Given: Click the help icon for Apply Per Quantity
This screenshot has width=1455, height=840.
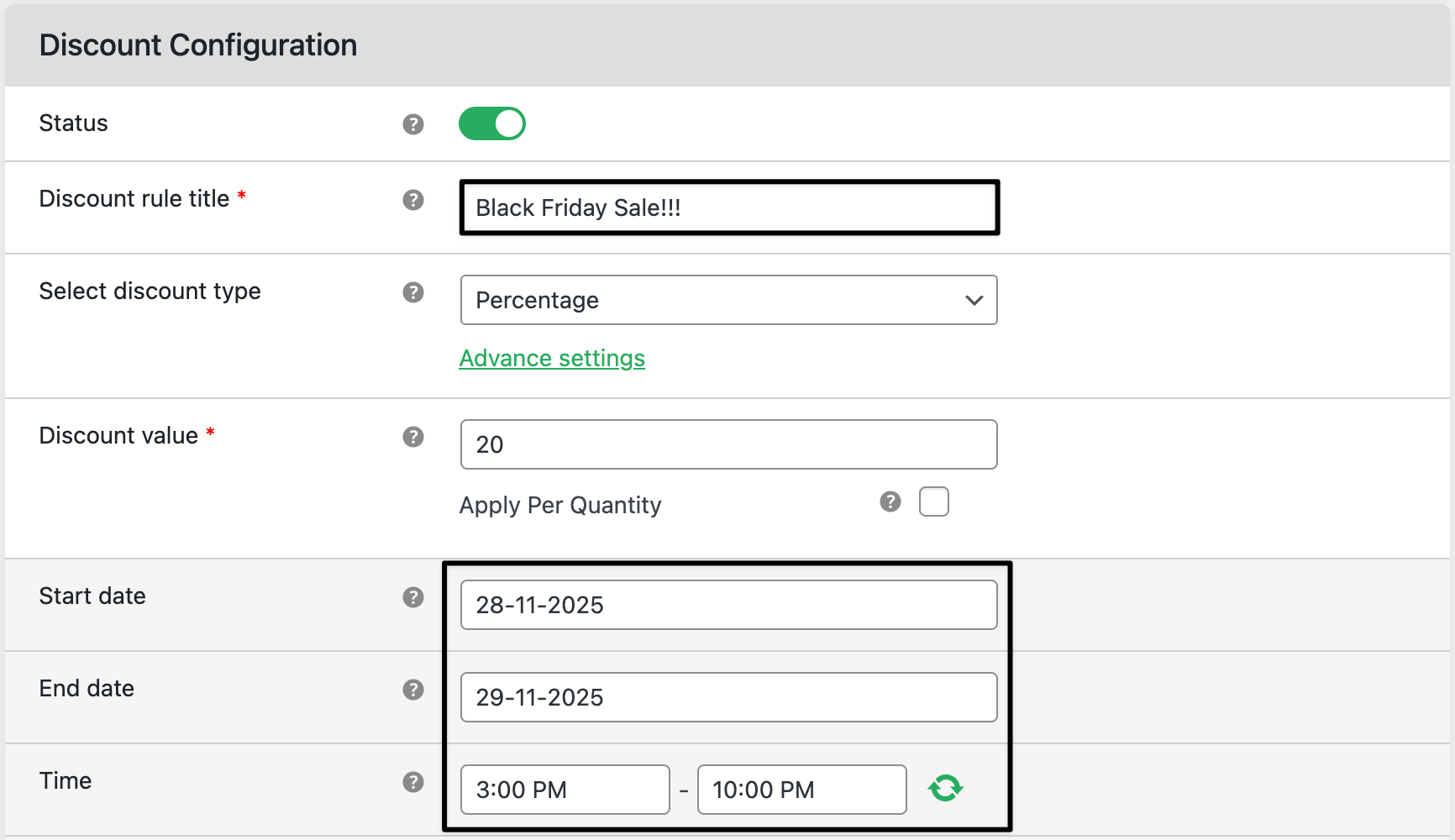Looking at the screenshot, I should pos(890,501).
